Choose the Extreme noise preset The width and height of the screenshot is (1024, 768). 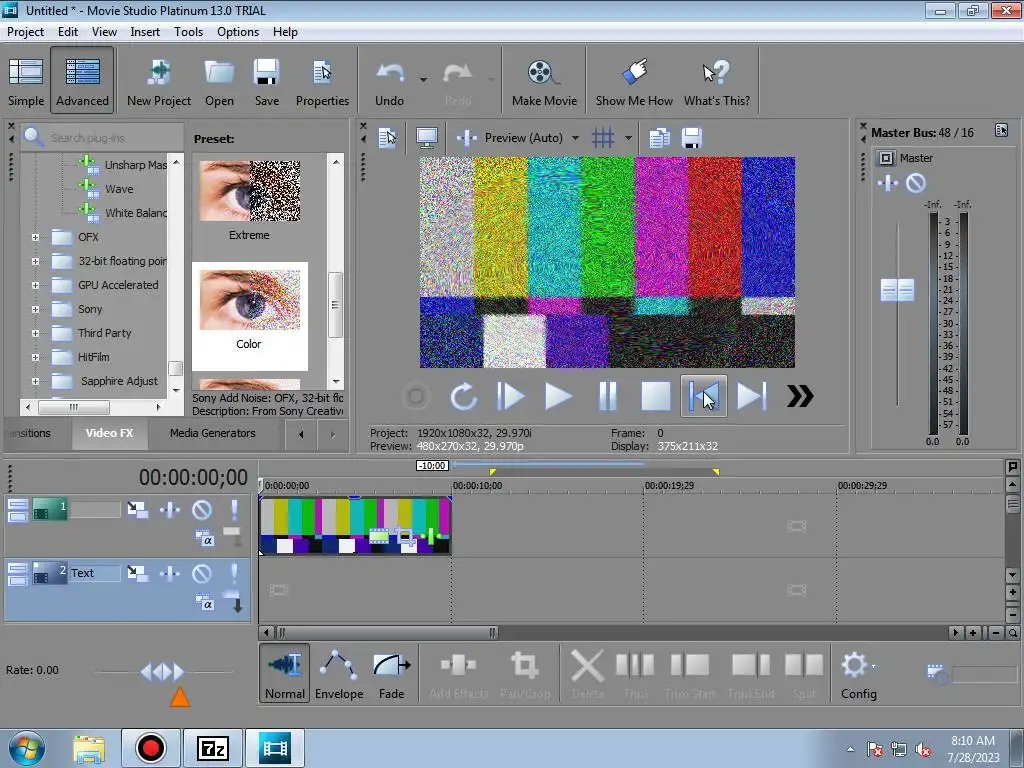coord(249,200)
